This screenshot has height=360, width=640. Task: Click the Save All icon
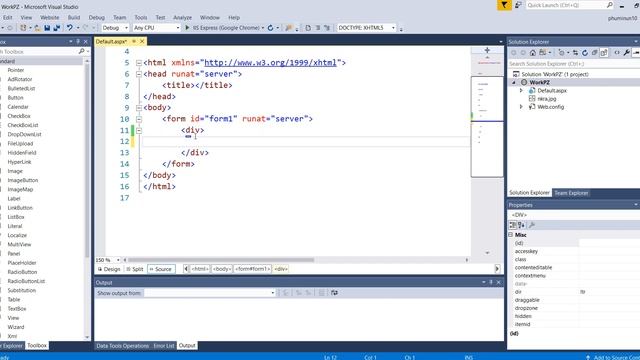pyautogui.click(x=56, y=28)
